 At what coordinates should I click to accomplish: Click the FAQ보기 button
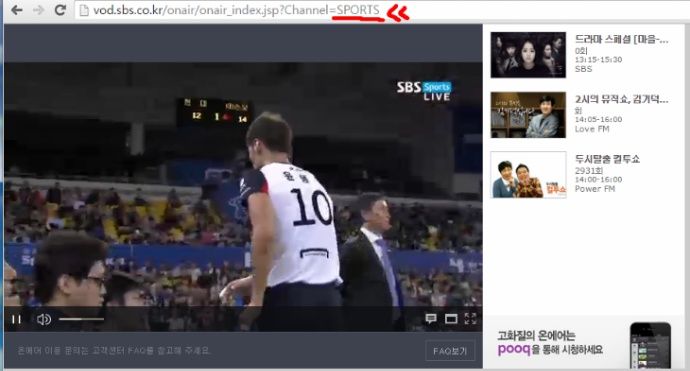pos(450,351)
